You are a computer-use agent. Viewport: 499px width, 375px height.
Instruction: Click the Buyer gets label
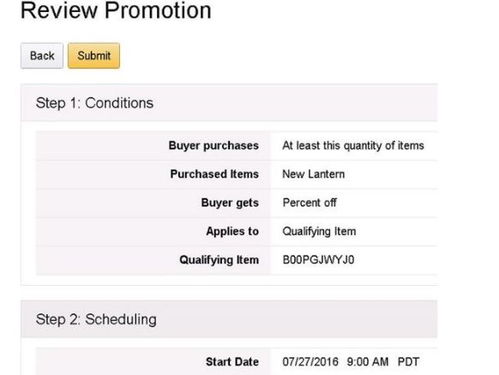point(230,203)
